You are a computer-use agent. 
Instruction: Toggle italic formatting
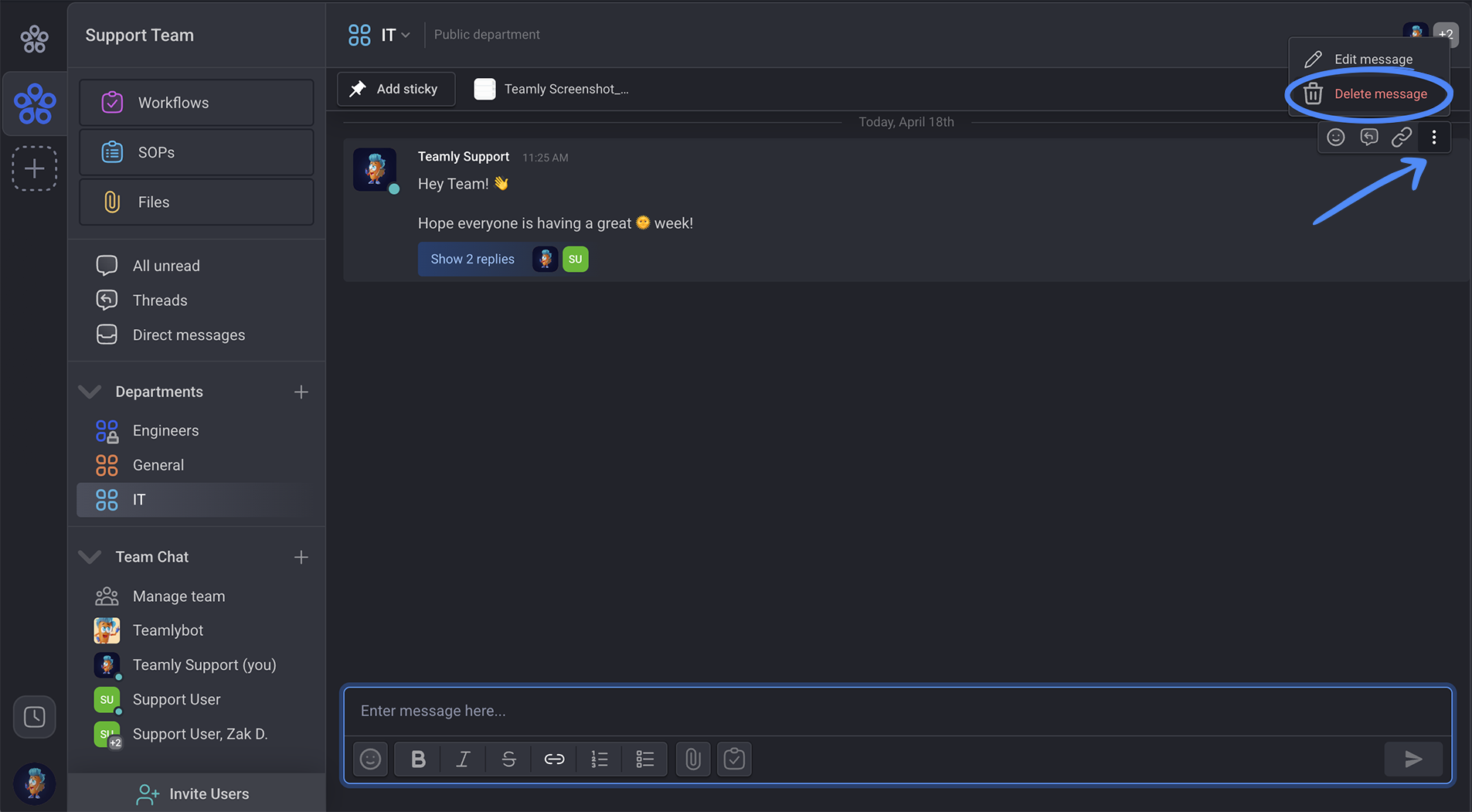[x=463, y=759]
